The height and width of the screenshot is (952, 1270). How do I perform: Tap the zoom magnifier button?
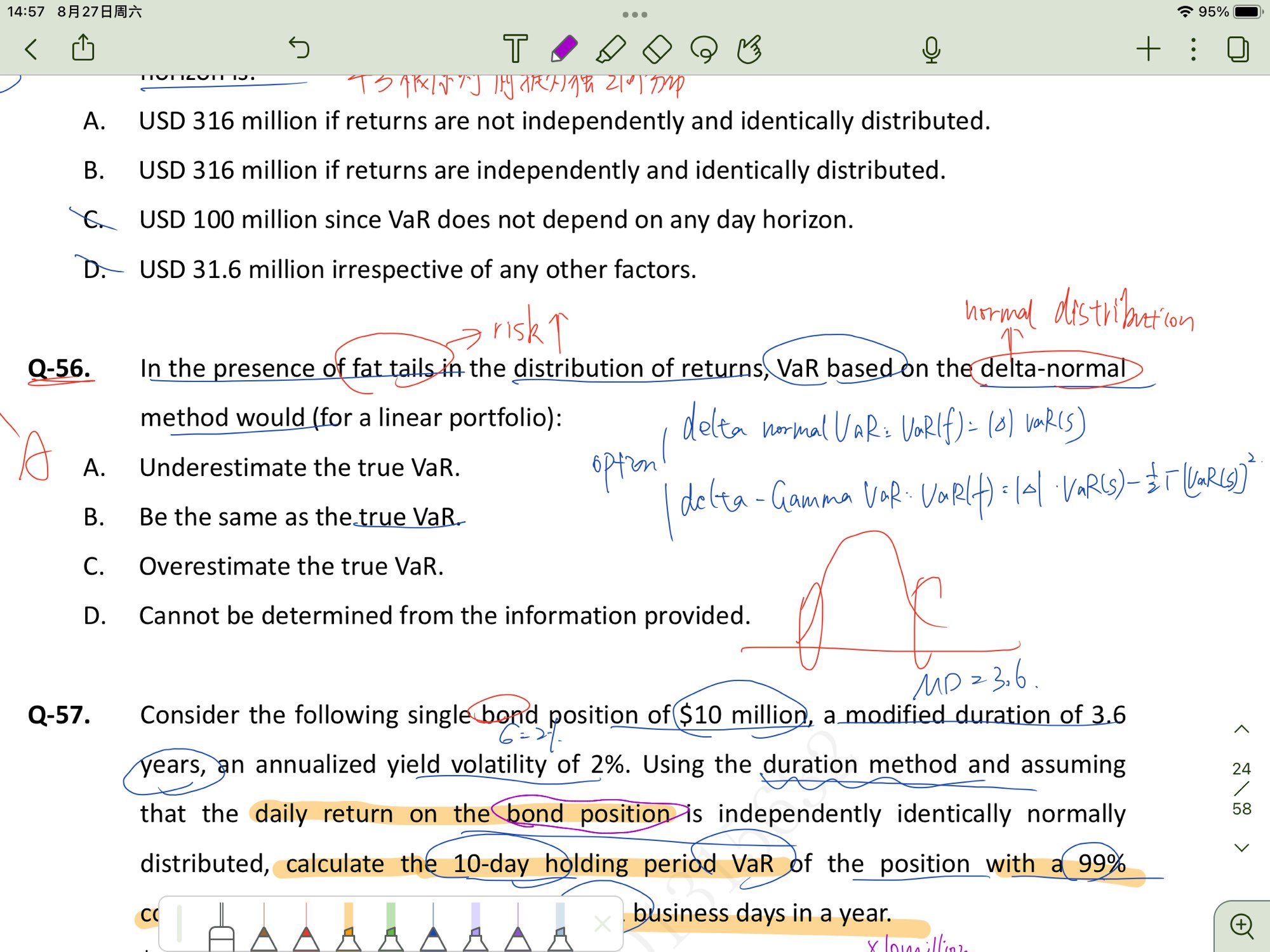point(1241,926)
